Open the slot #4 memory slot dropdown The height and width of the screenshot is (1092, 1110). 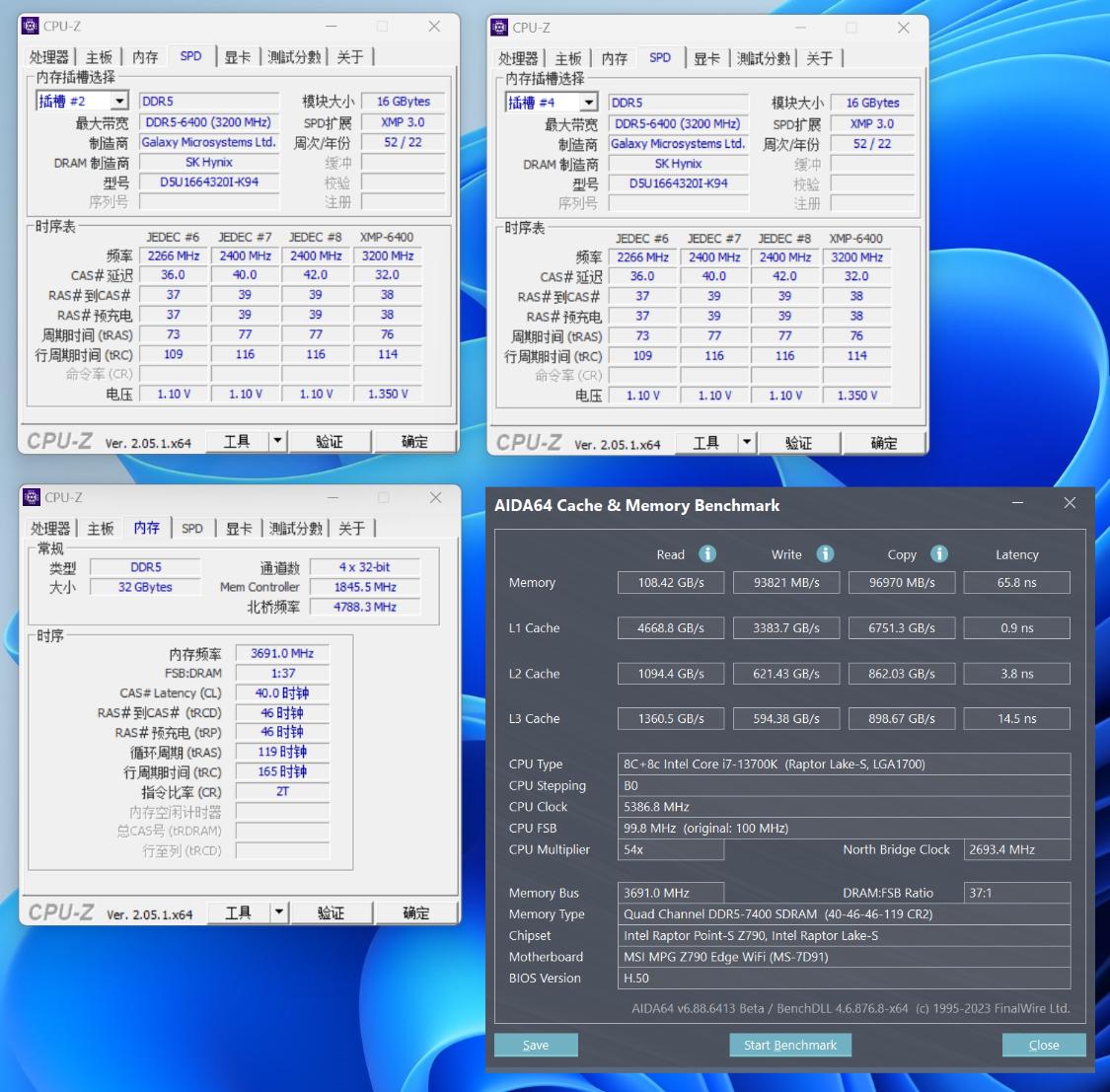coord(589,103)
